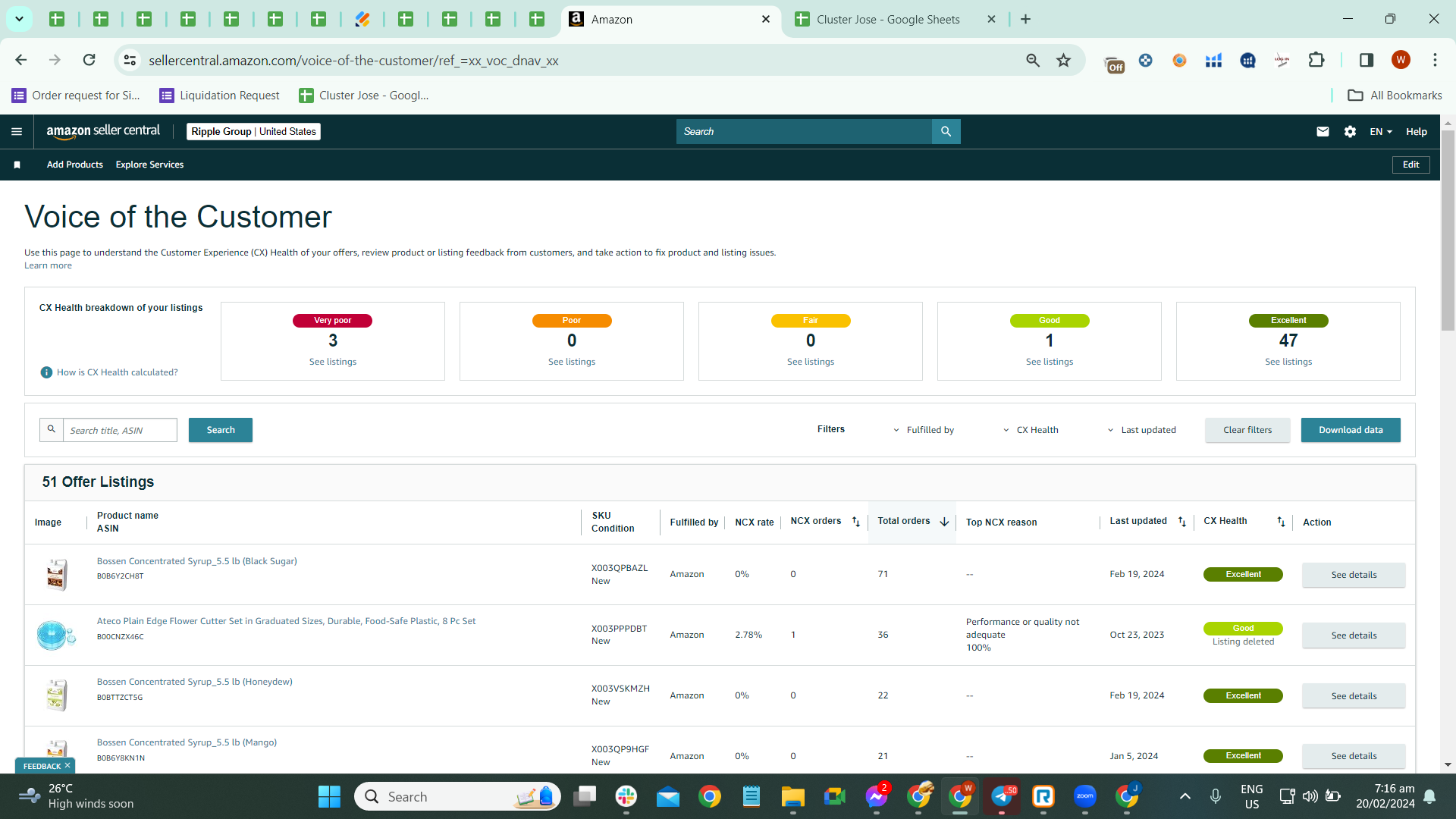Click the Windows taskbar Search box

pyautogui.click(x=457, y=796)
